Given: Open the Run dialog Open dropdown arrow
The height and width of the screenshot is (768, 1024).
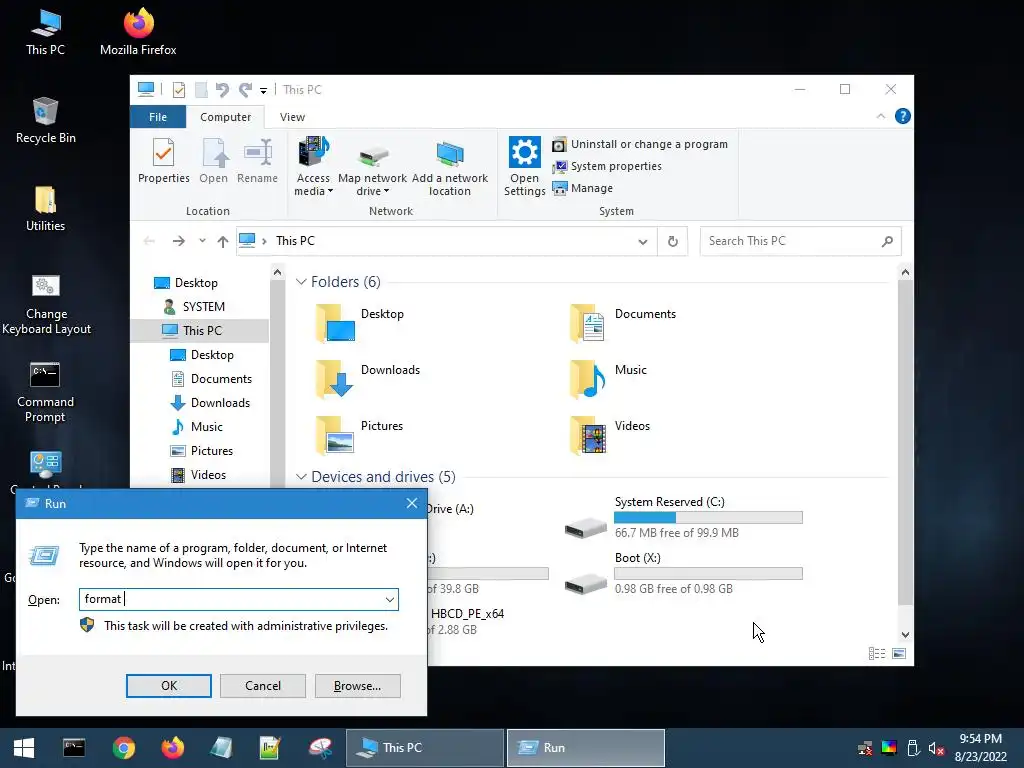Looking at the screenshot, I should point(390,600).
